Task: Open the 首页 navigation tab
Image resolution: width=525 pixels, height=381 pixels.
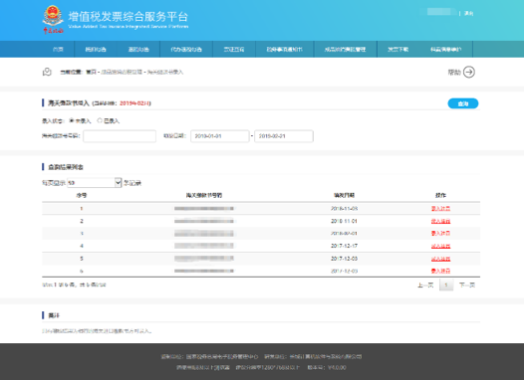Action: coord(58,49)
